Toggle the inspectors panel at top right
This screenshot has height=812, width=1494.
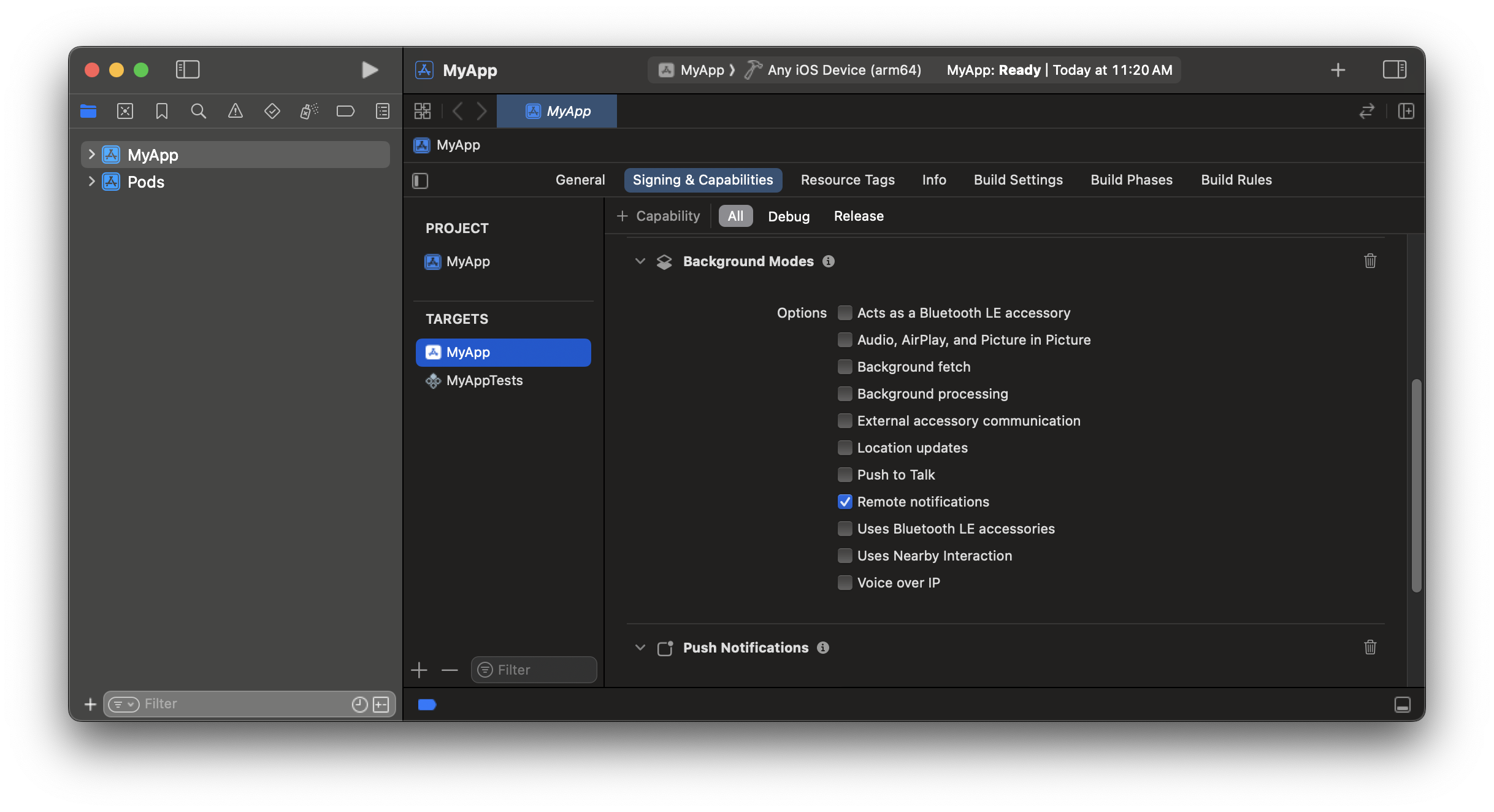pos(1395,70)
